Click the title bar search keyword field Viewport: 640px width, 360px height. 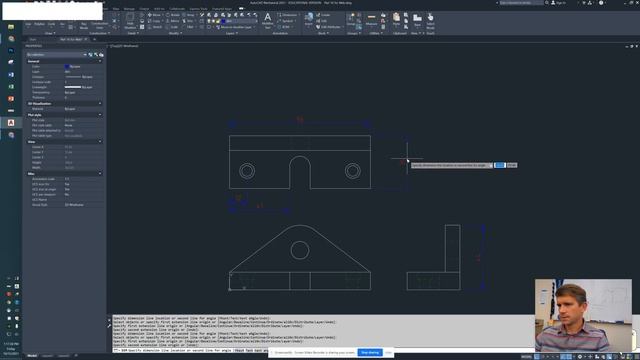point(522,3)
